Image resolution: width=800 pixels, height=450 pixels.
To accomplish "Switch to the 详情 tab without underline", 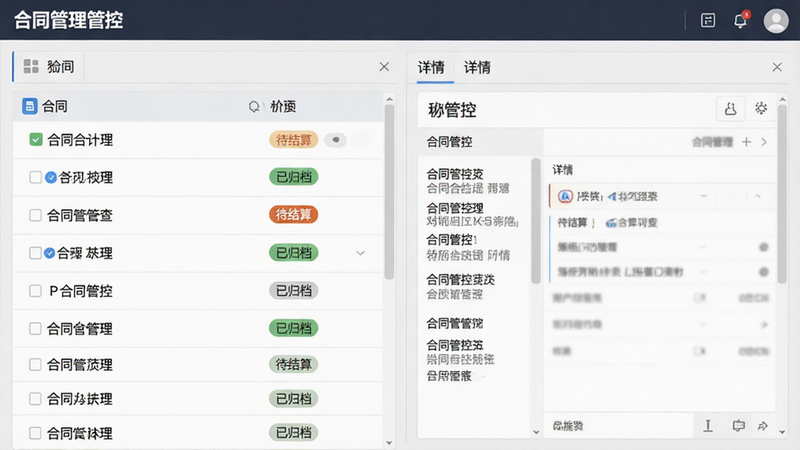I will click(477, 67).
